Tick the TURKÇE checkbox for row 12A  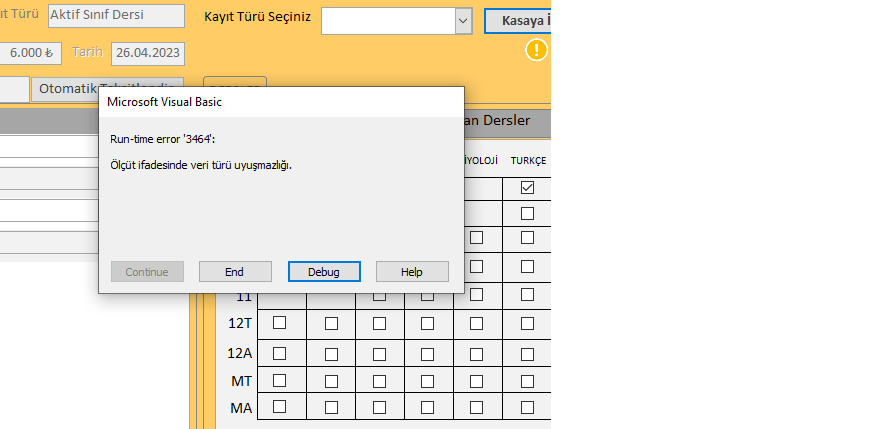pos(527,352)
